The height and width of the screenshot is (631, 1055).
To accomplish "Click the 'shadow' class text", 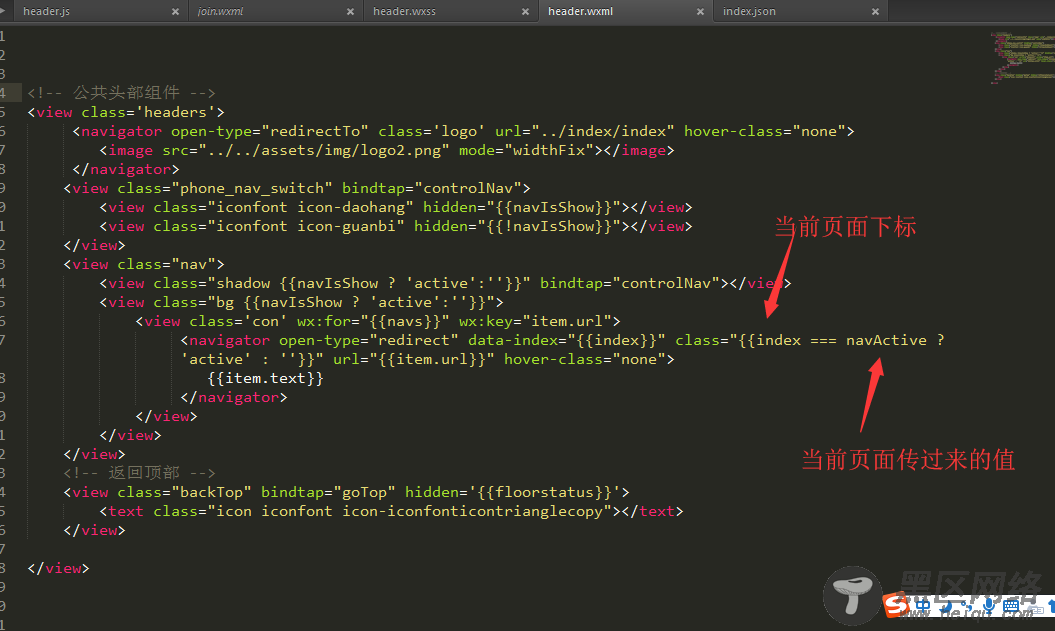I will pyautogui.click(x=243, y=283).
